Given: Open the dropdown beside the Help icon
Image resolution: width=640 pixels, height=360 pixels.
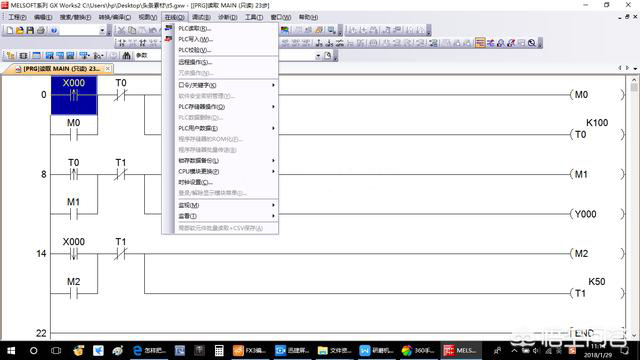Looking at the screenshot, I should 102,30.
